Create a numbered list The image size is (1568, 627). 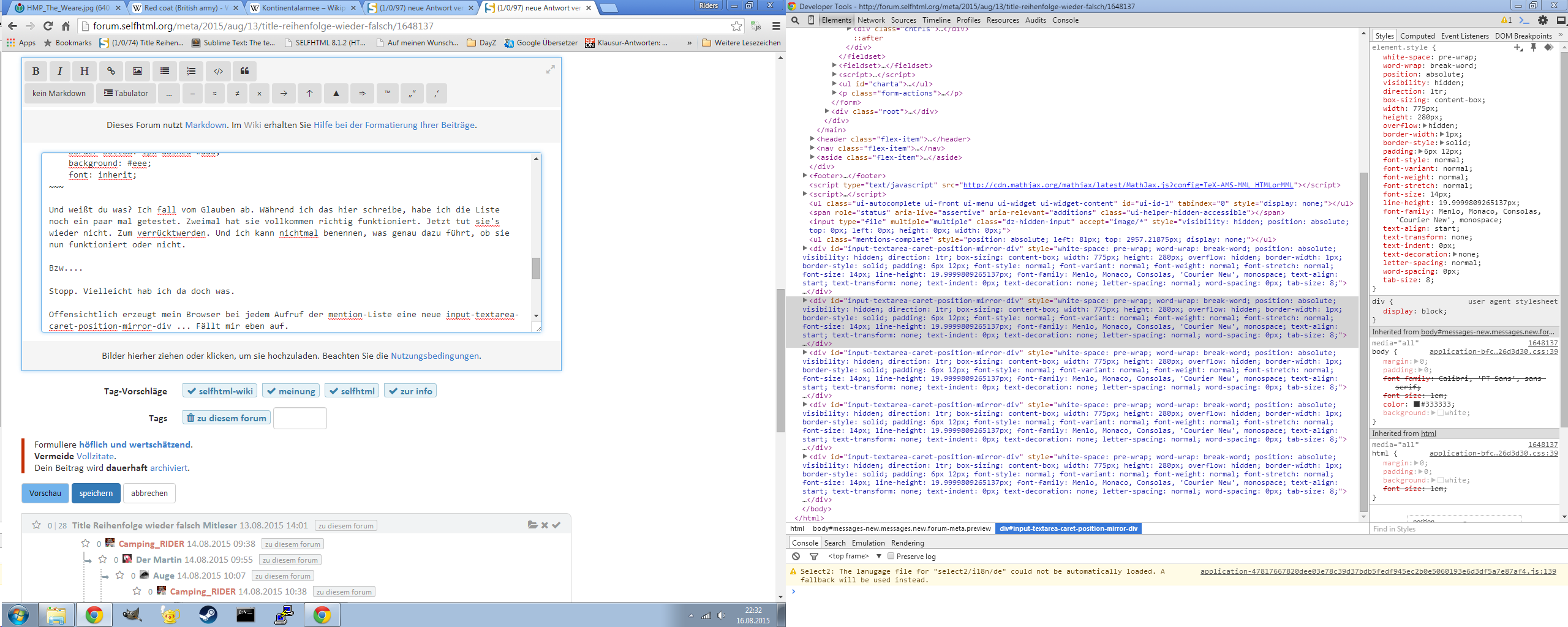[x=191, y=71]
